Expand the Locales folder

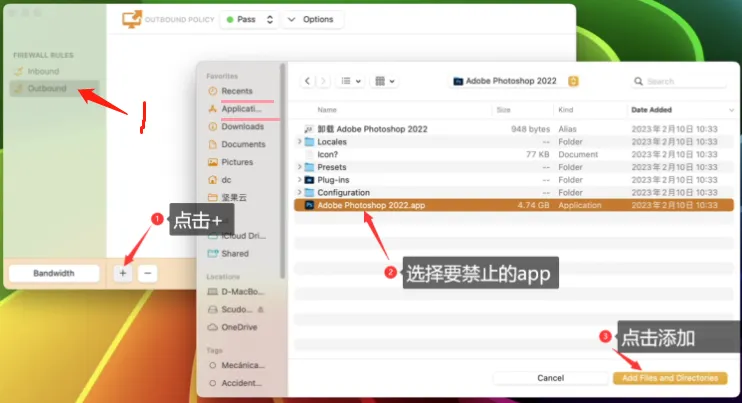pos(300,142)
